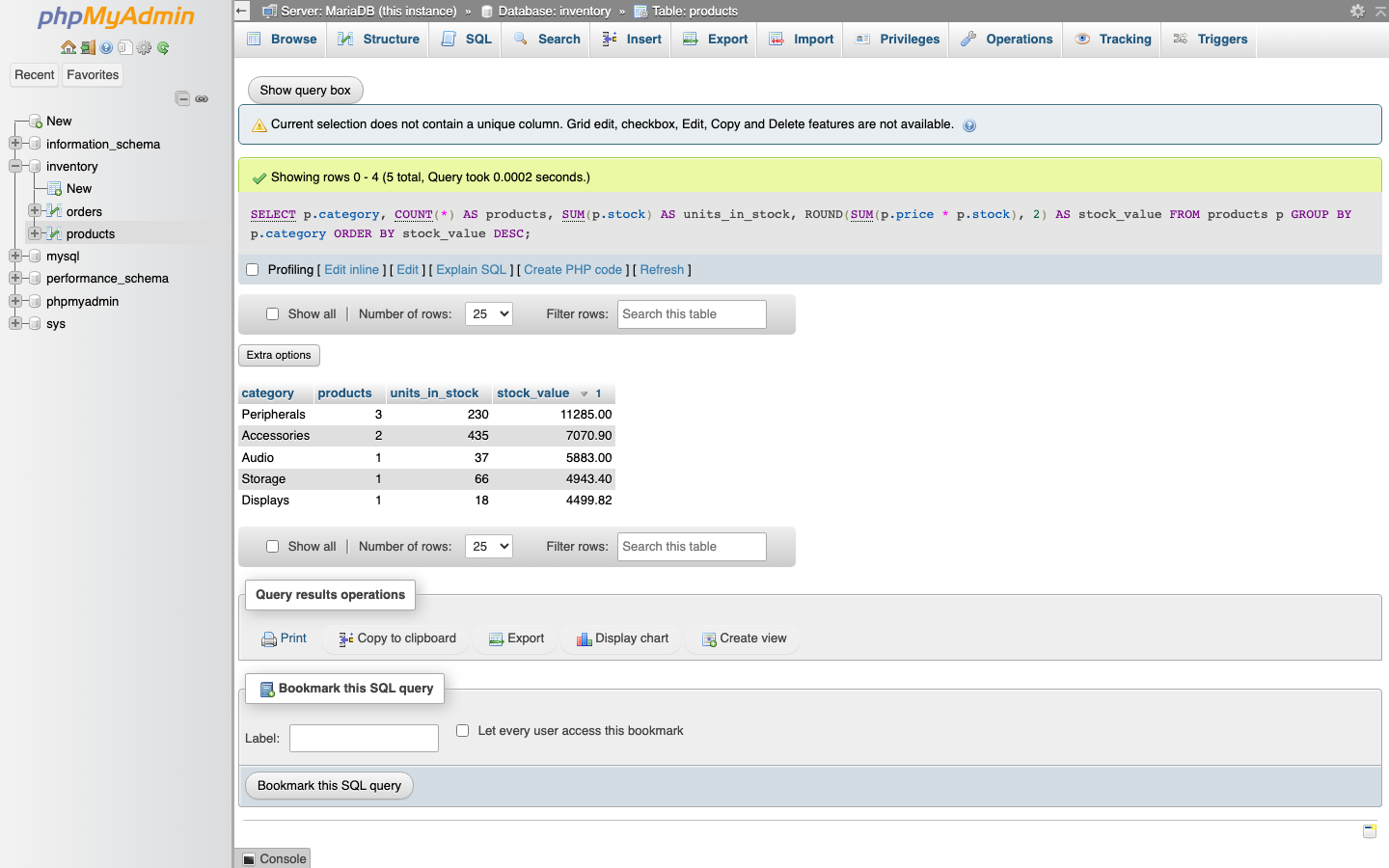Open phpMyAdmin documentation help icon in sidebar
The width and height of the screenshot is (1389, 868).
[x=106, y=47]
